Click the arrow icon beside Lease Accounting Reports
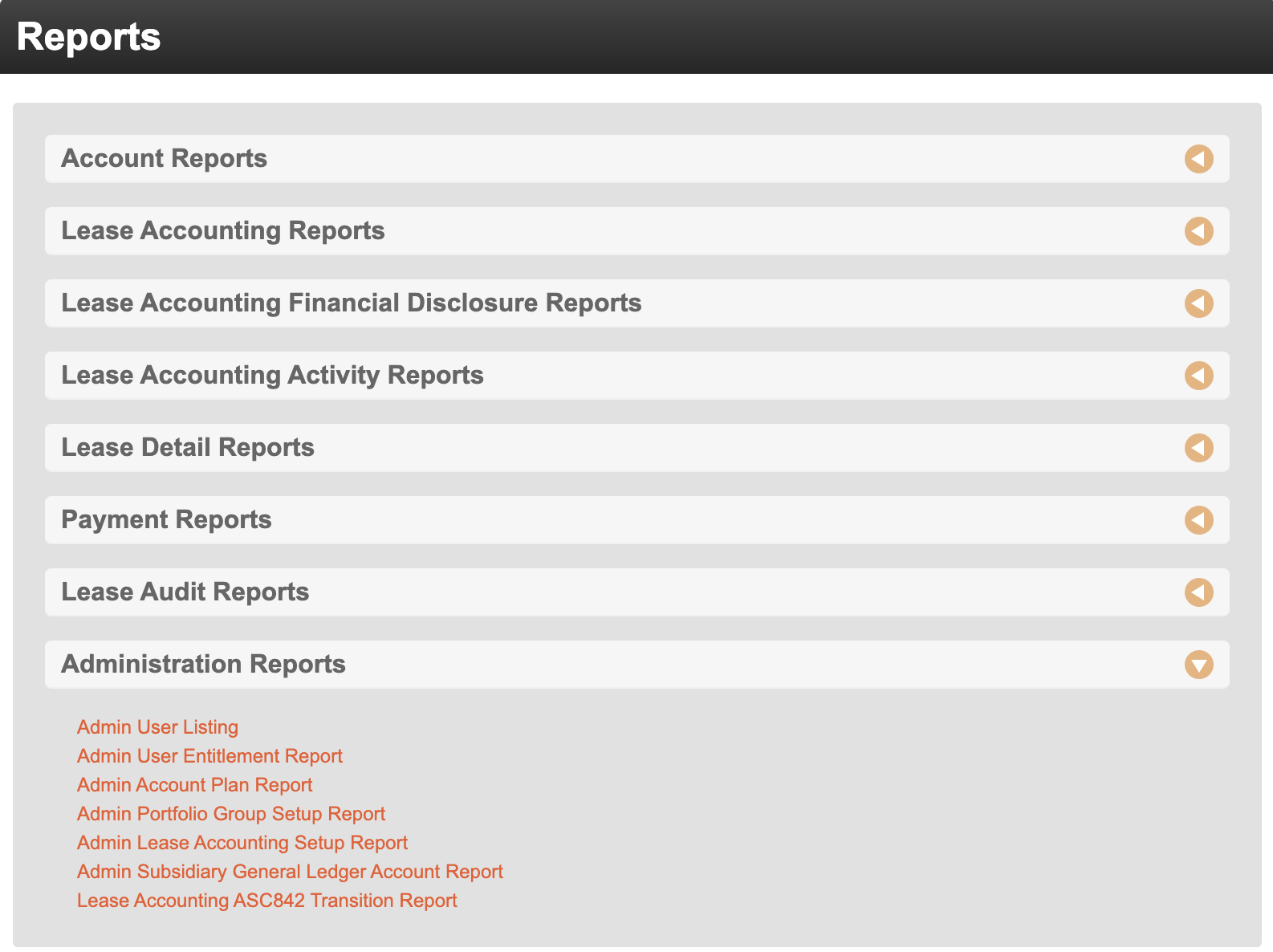Screen dimensions: 1273x952 tap(1198, 231)
